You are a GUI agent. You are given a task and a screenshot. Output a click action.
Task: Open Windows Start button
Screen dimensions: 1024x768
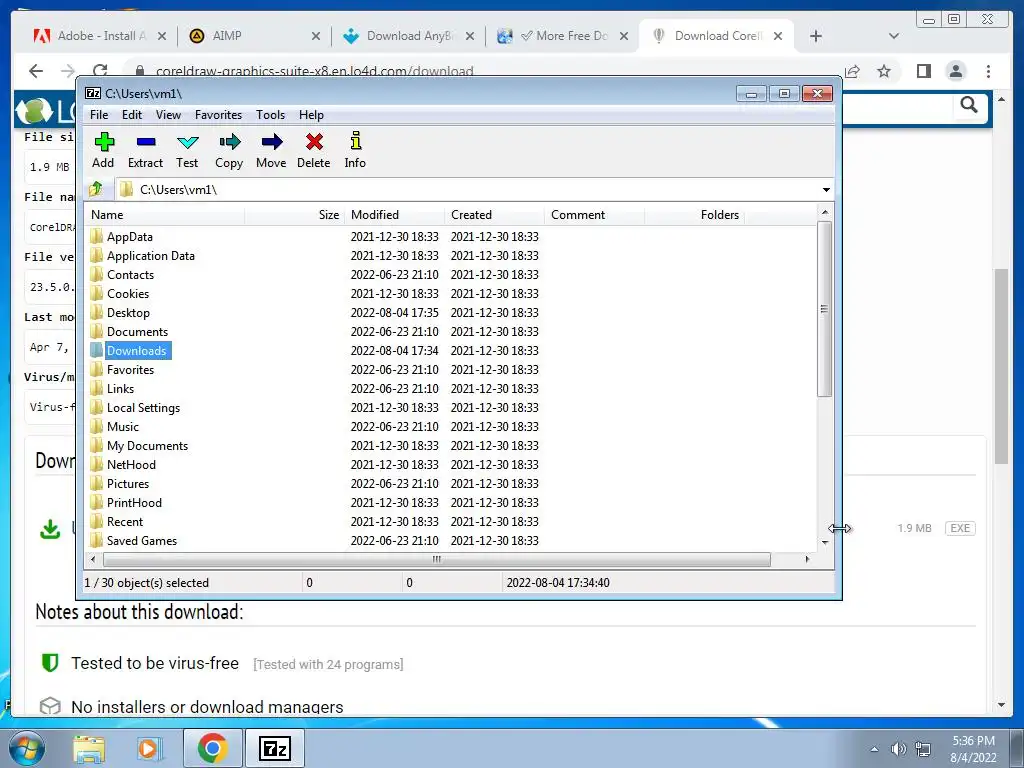click(26, 748)
